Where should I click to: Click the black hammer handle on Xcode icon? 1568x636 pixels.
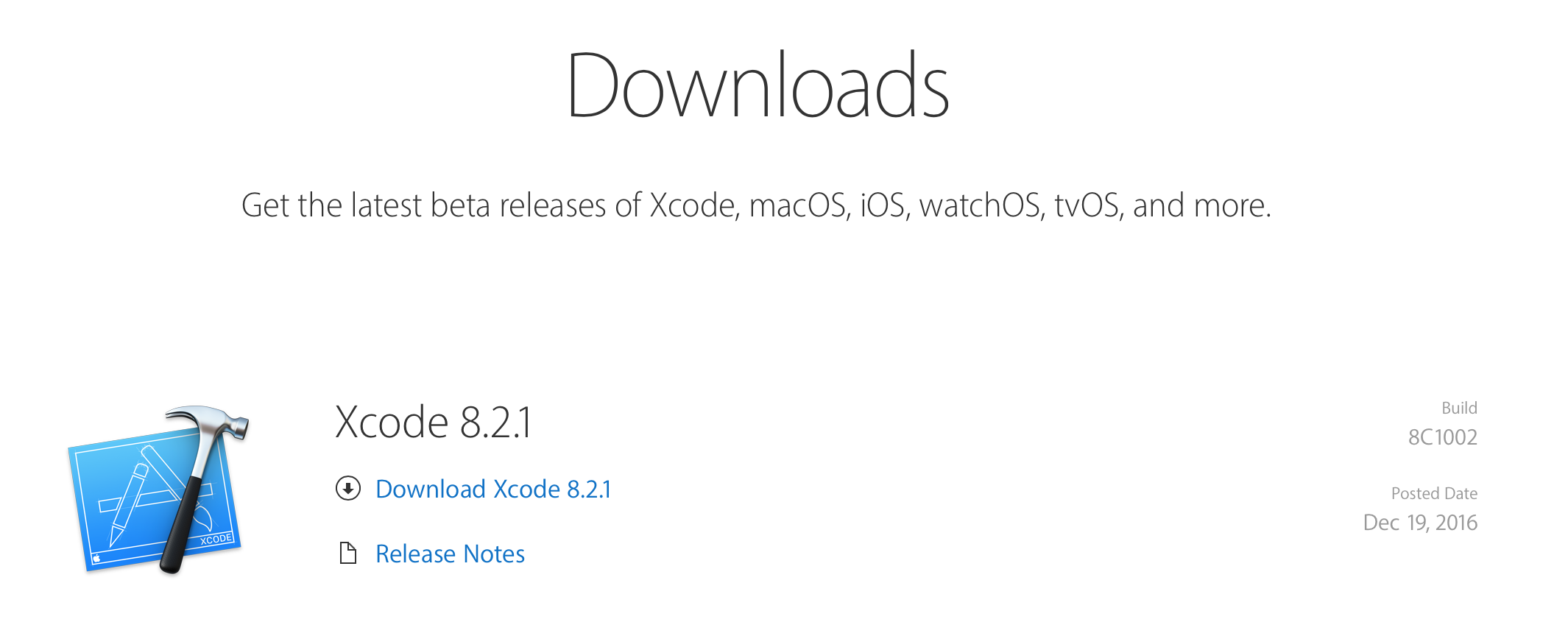click(180, 524)
